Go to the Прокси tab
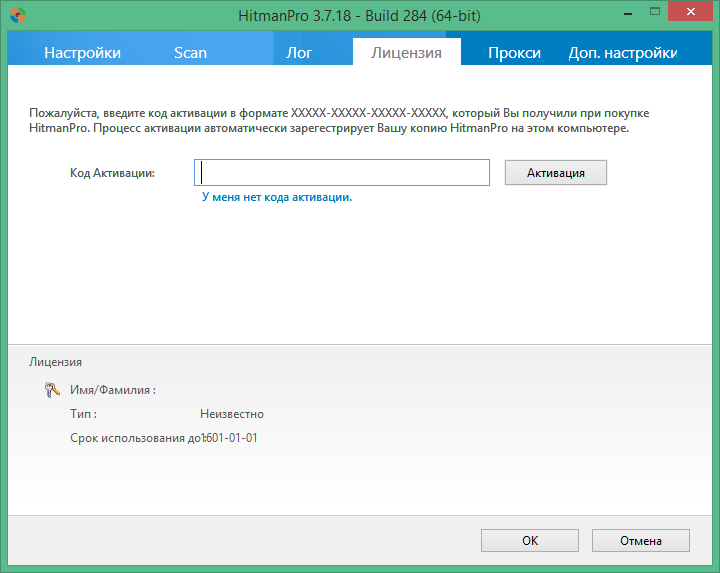720x573 pixels. (514, 53)
